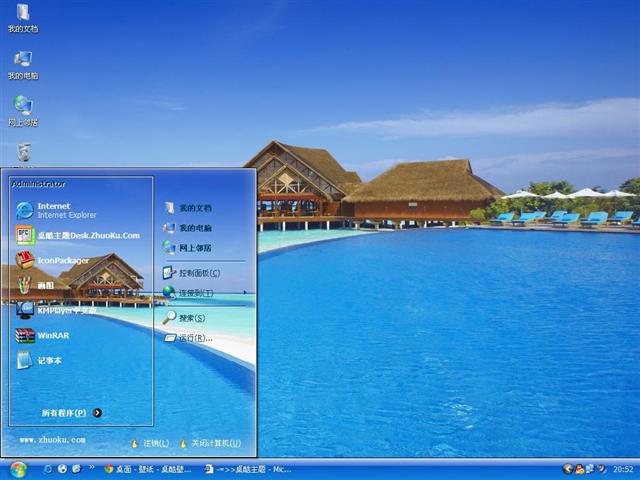Click first quick launch icon beside Start orb

pyautogui.click(x=48, y=469)
